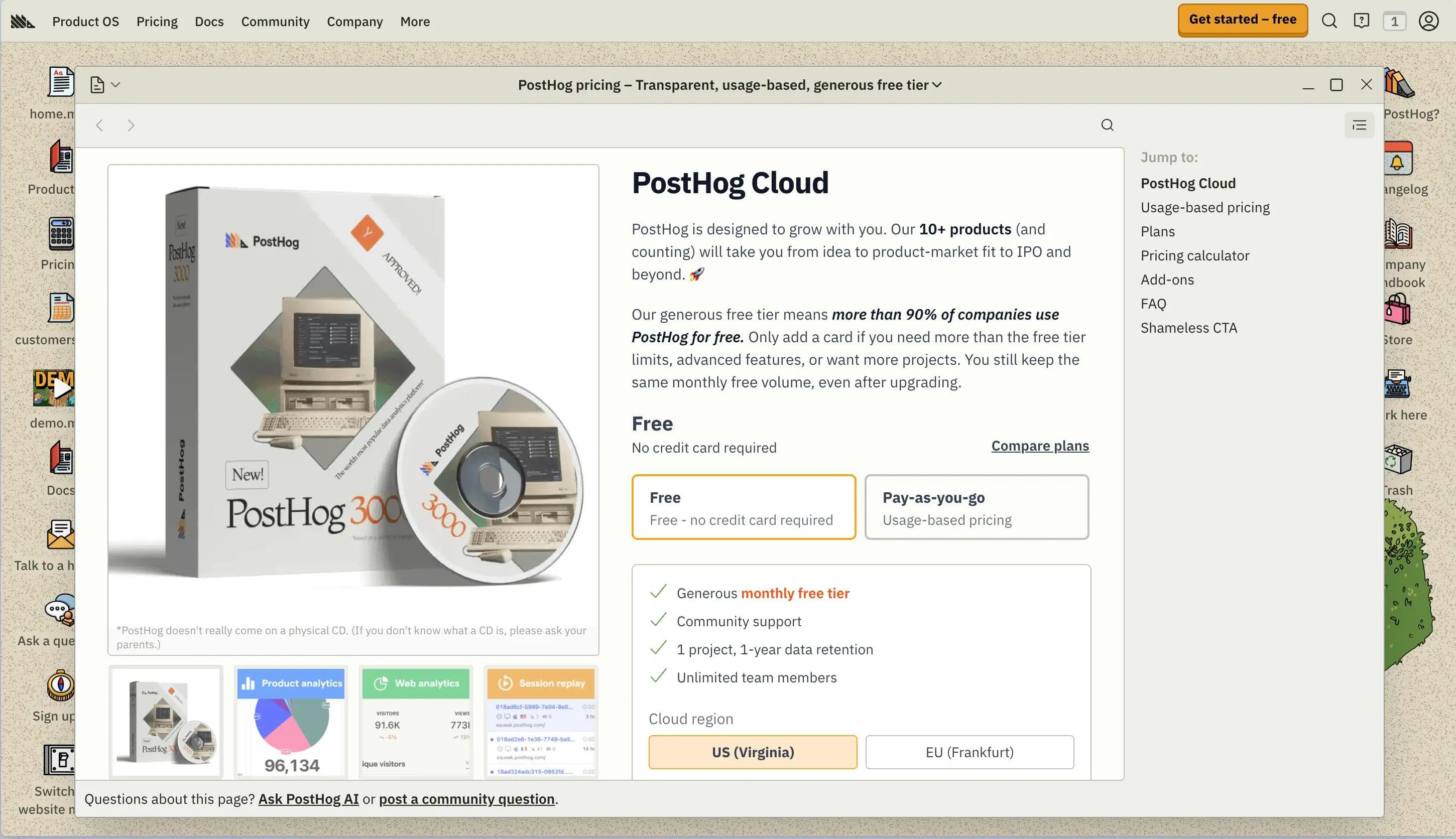Screen dimensions: 1456x839
Task: Expand the window title chevron dropdown
Action: [x=937, y=85]
